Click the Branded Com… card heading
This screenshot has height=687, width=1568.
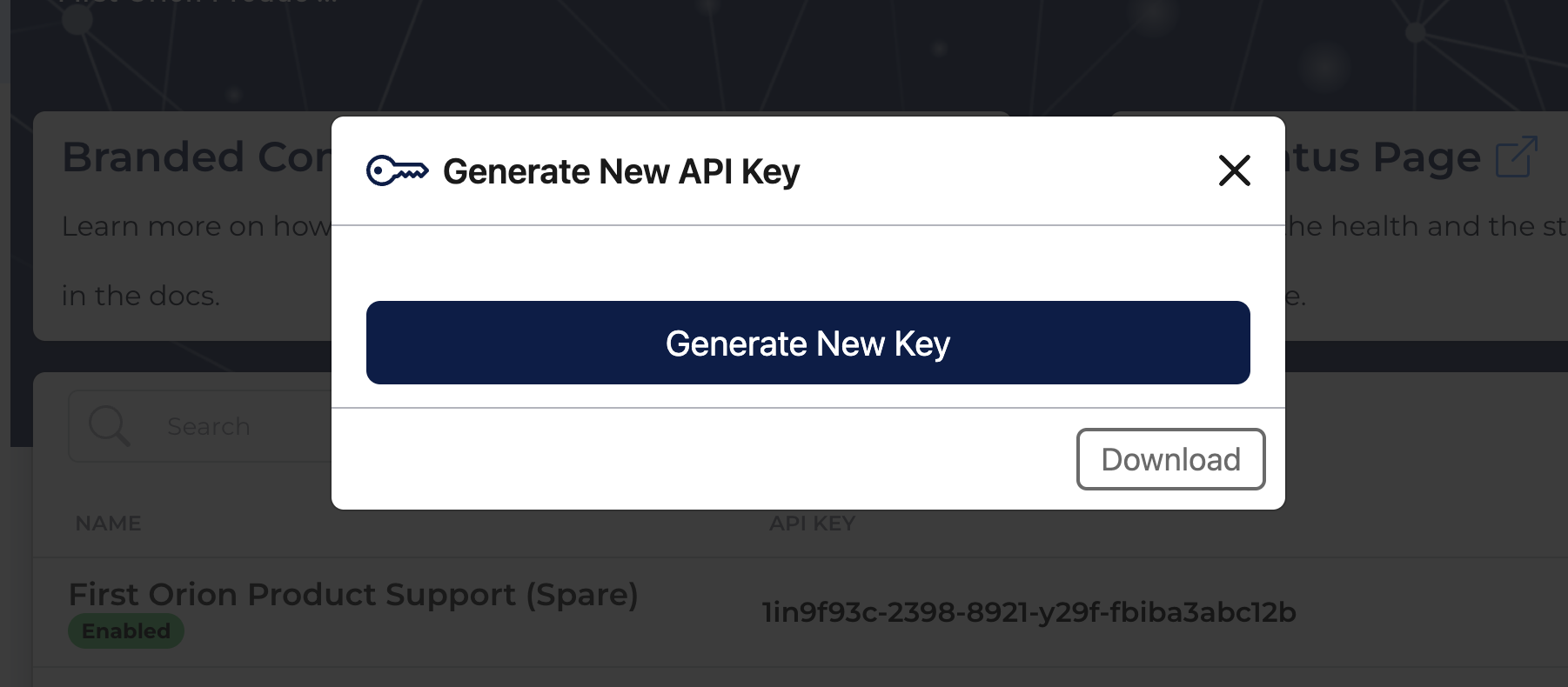coord(197,157)
